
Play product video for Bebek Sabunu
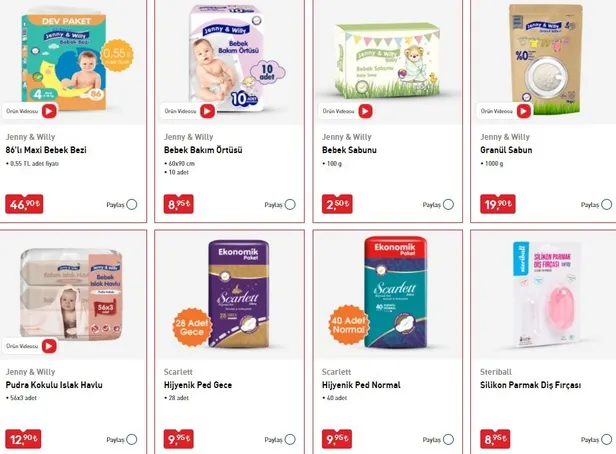[365, 111]
